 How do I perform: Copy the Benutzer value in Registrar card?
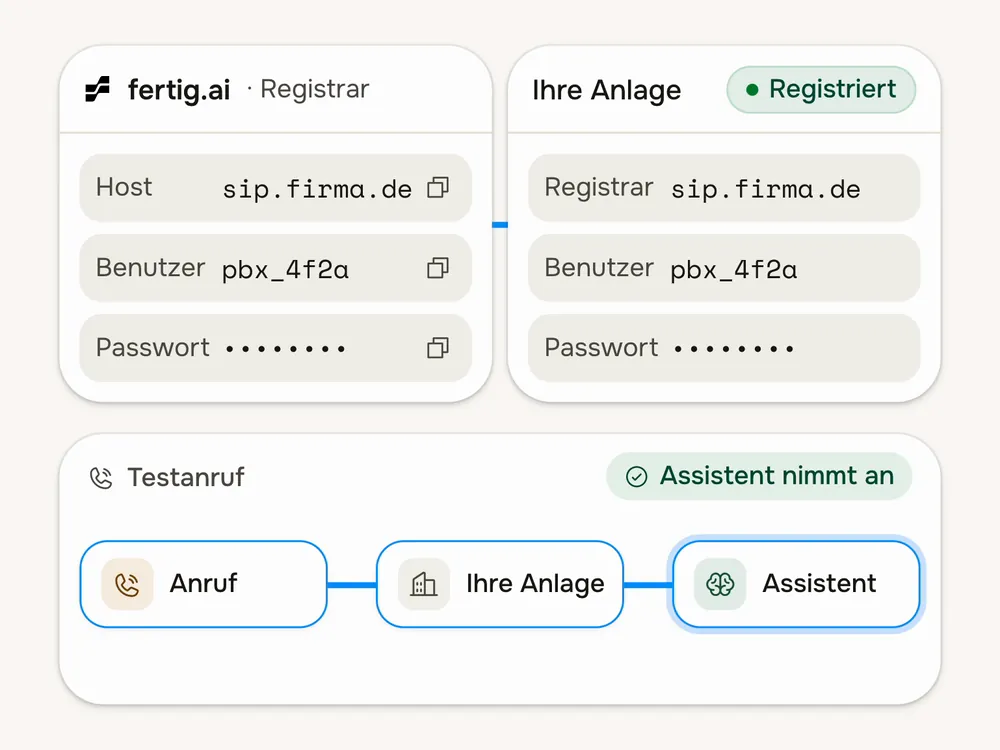(x=438, y=268)
